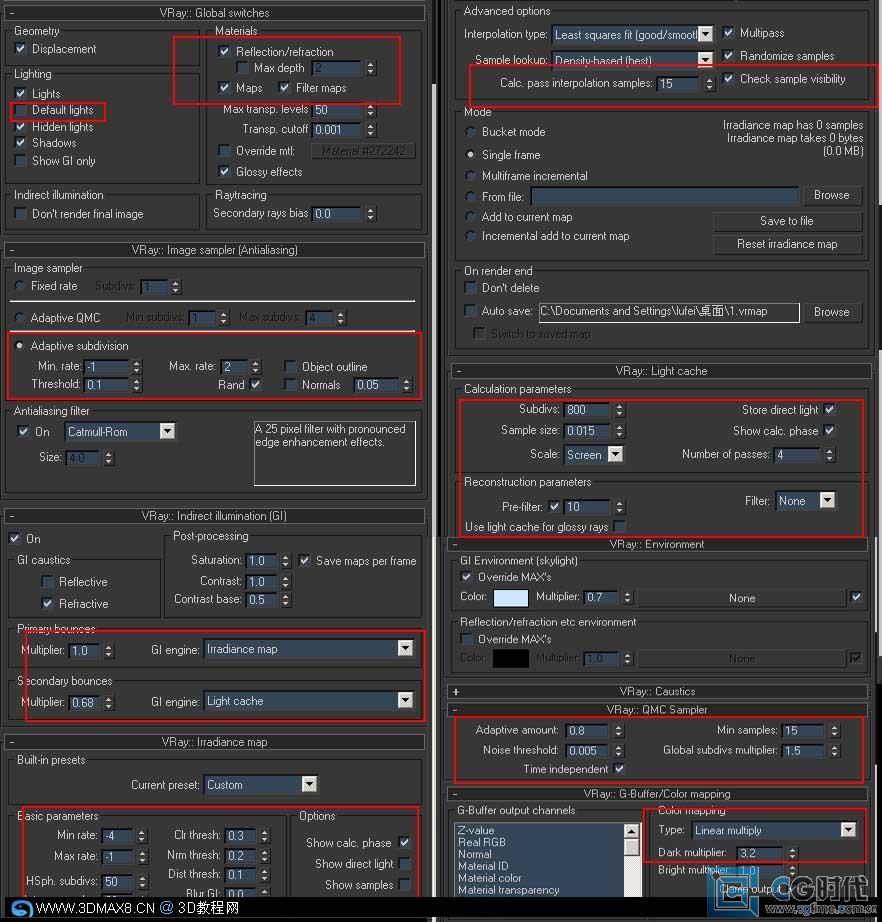Enable Use light cache for glossy rays
This screenshot has height=922, width=882.
619,526
